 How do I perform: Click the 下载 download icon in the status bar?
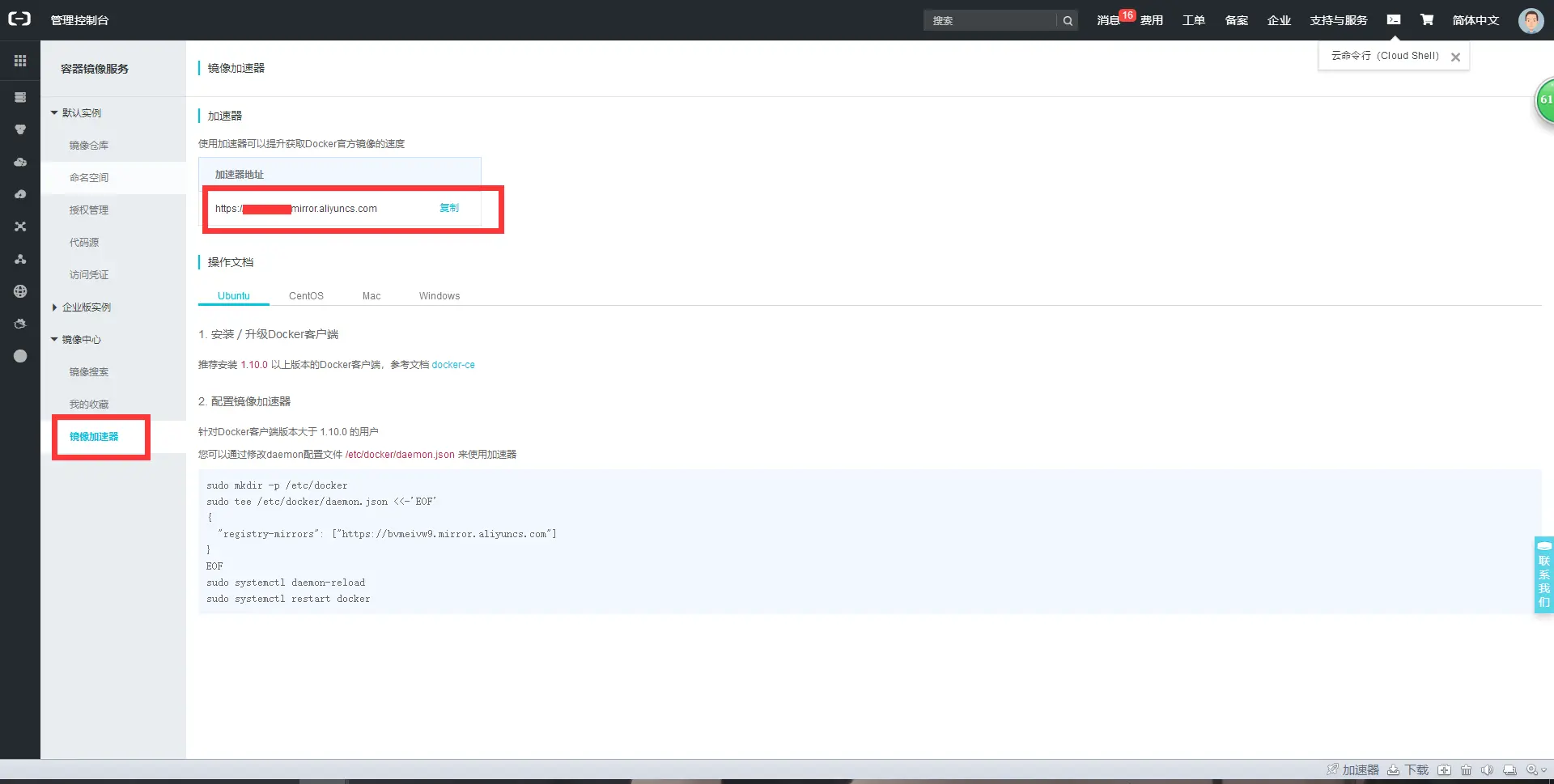(x=1394, y=769)
